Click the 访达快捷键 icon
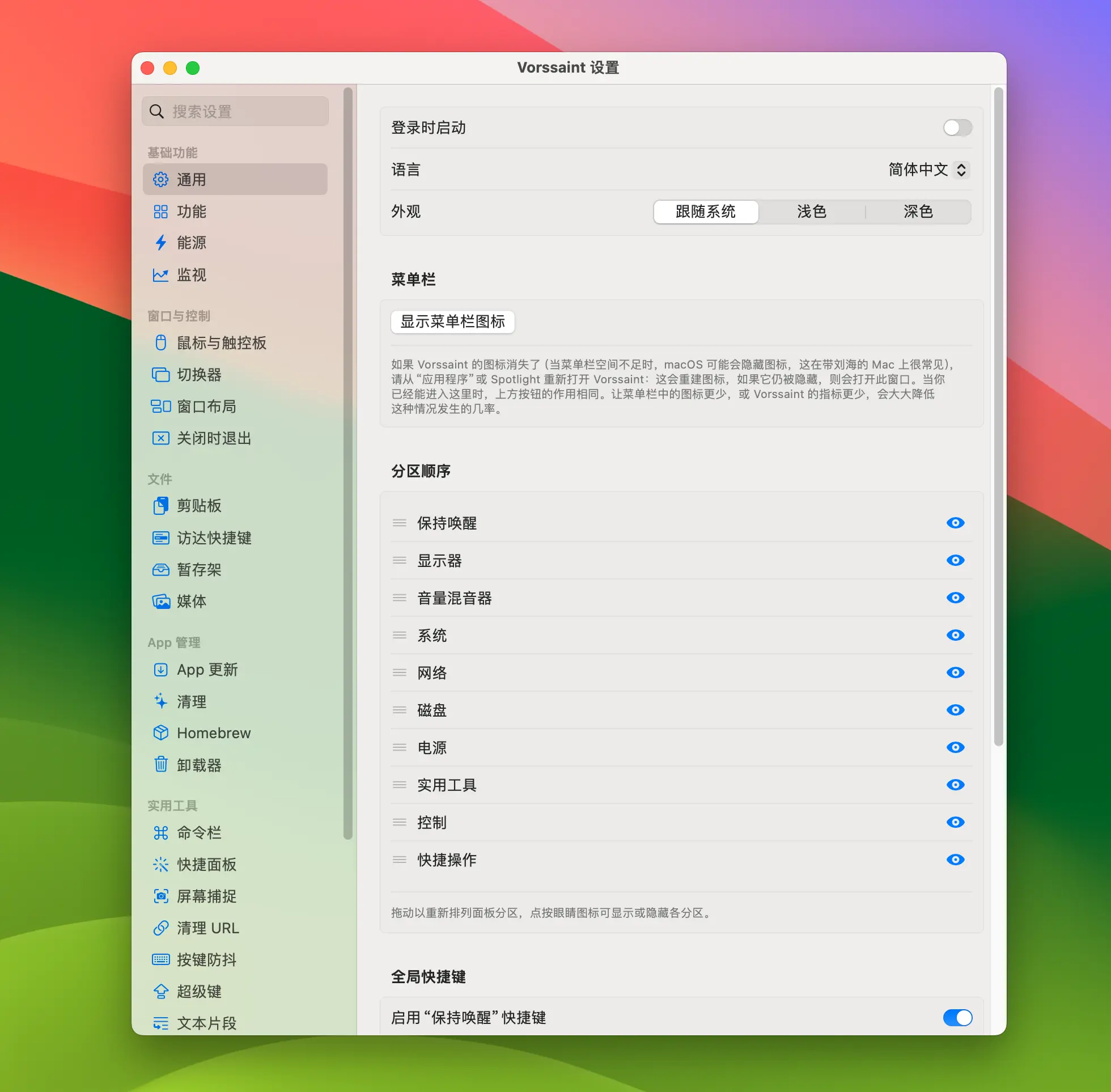The width and height of the screenshot is (1111, 1092). click(160, 538)
